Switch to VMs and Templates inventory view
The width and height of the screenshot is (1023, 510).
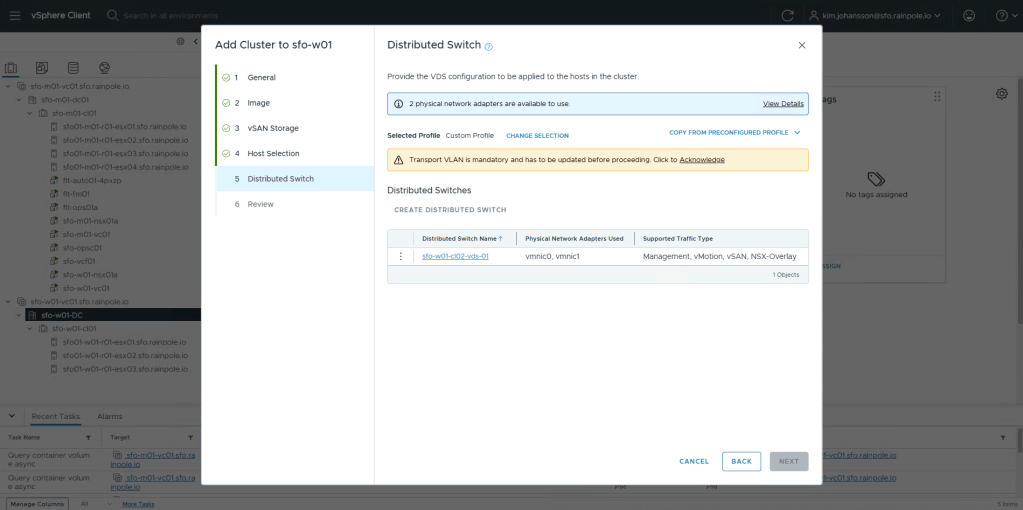coord(42,68)
